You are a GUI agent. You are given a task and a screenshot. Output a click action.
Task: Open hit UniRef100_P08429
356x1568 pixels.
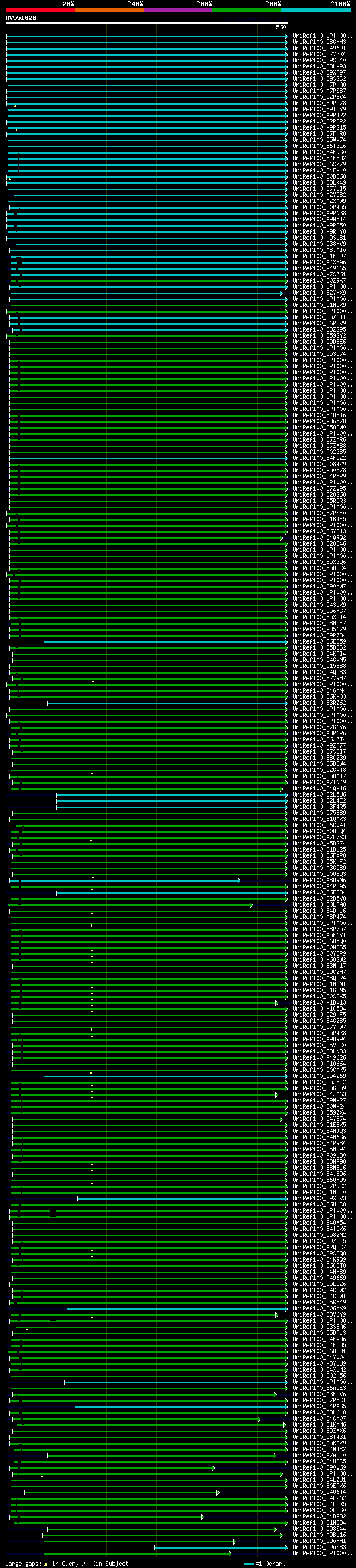[319, 464]
